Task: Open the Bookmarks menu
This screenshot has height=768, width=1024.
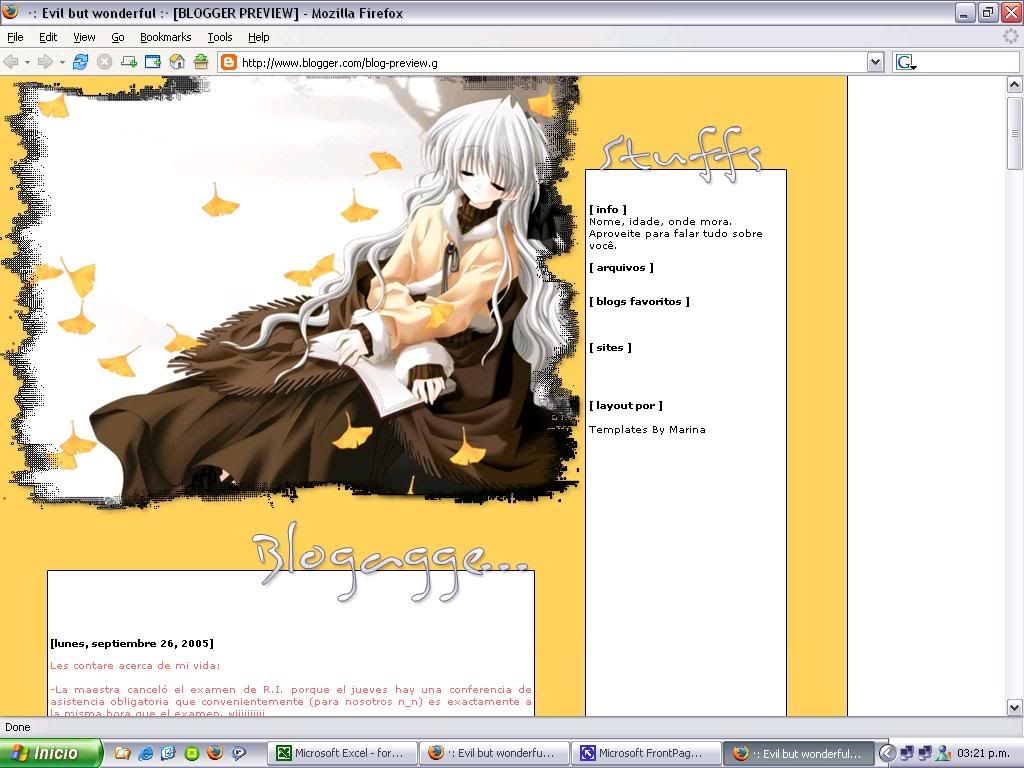Action: [165, 37]
